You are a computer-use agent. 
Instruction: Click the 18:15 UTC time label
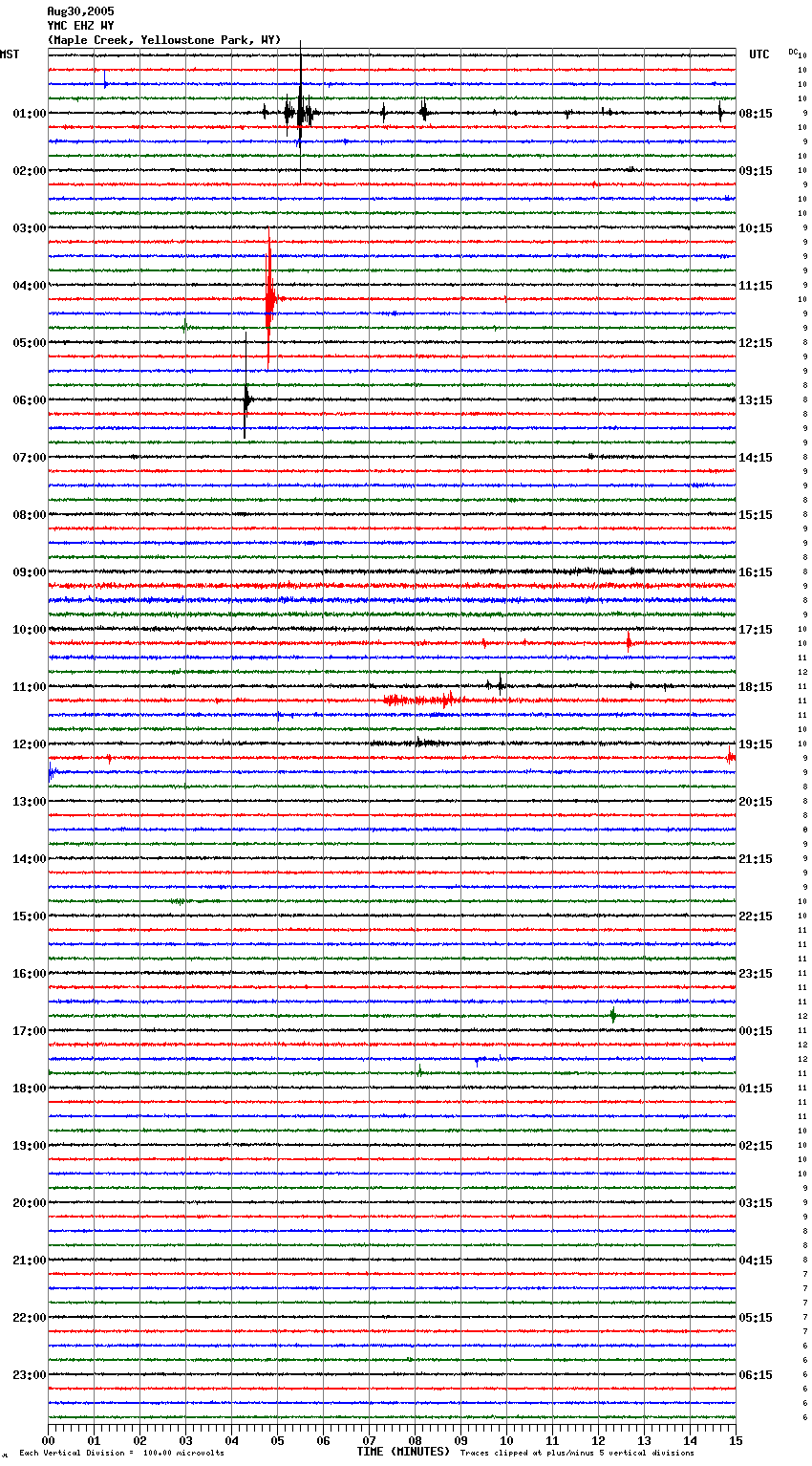[756, 687]
